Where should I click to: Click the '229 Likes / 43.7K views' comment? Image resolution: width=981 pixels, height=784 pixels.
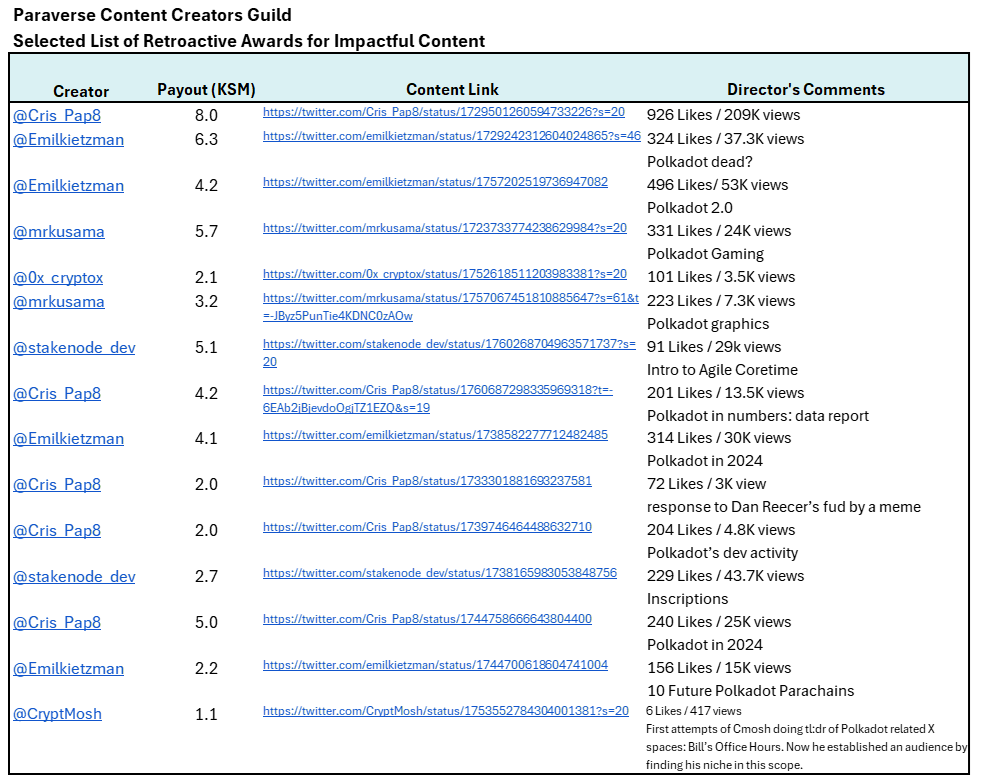[x=725, y=576]
